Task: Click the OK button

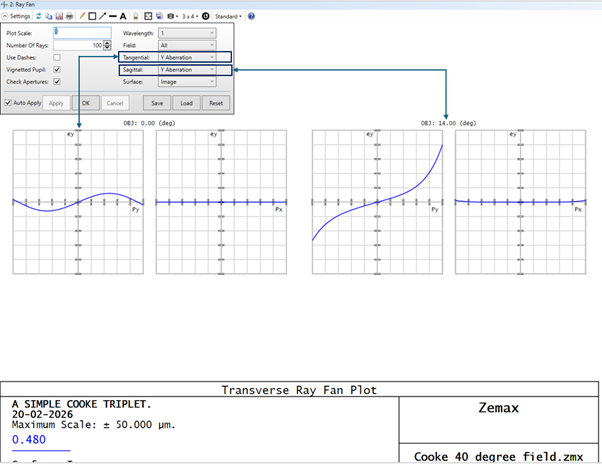Action: [86, 103]
